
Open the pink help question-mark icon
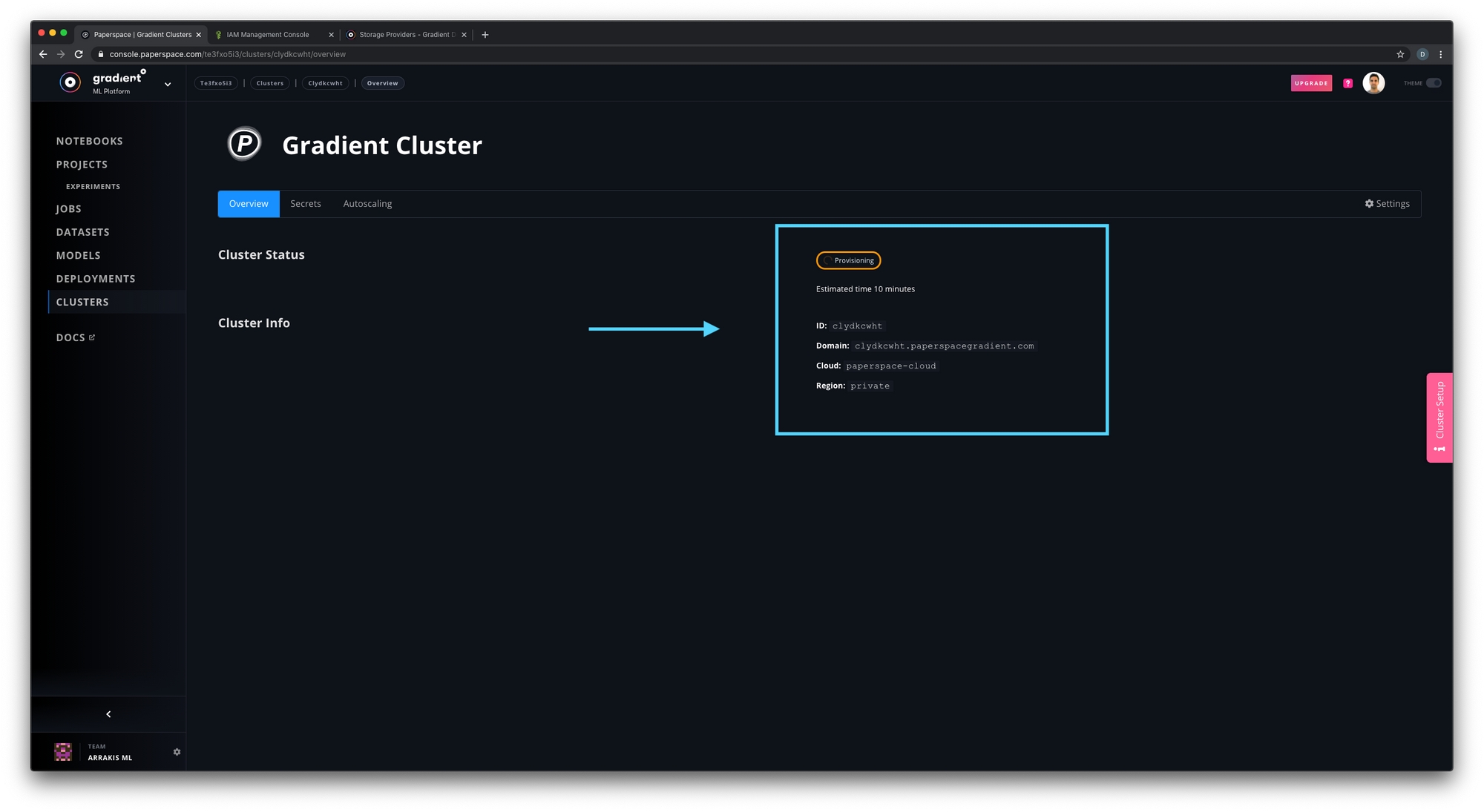1347,83
